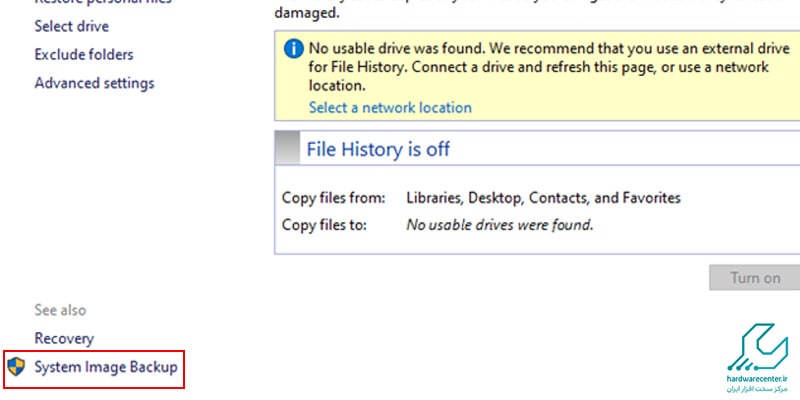Click the yellow No usable drive warning message

[549, 67]
